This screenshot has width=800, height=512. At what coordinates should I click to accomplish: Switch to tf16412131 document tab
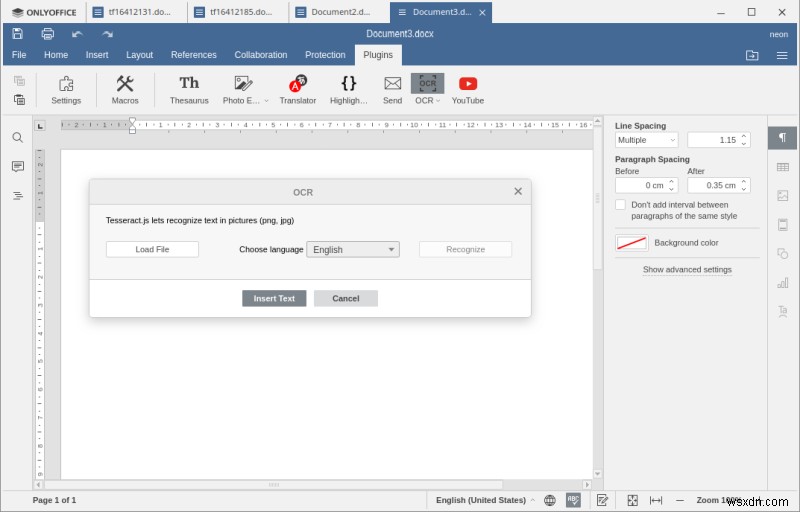click(x=136, y=12)
